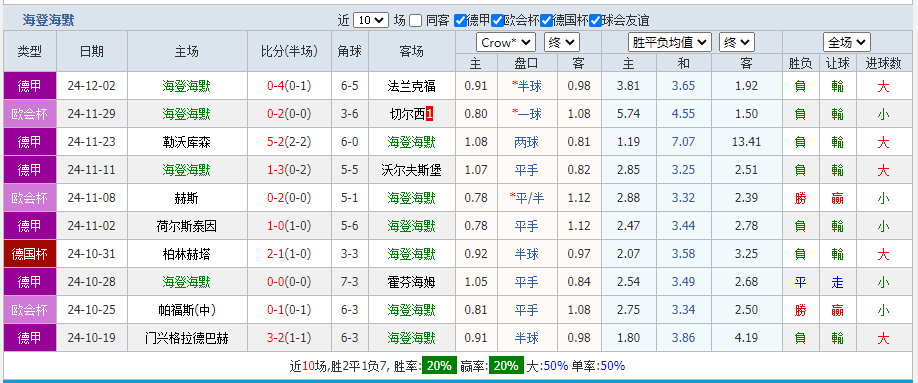Screen dimensions: 918x383
Task: Click the 角球 column header
Action: (x=350, y=51)
